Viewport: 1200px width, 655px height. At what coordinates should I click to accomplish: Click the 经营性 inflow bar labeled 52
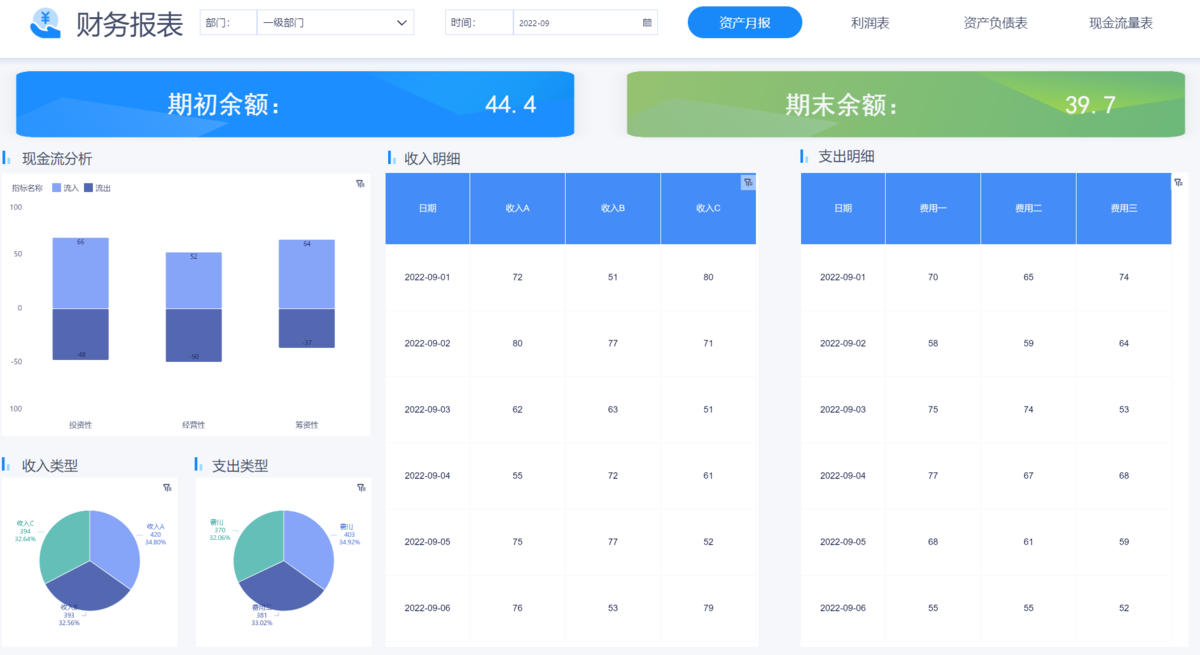click(x=194, y=280)
